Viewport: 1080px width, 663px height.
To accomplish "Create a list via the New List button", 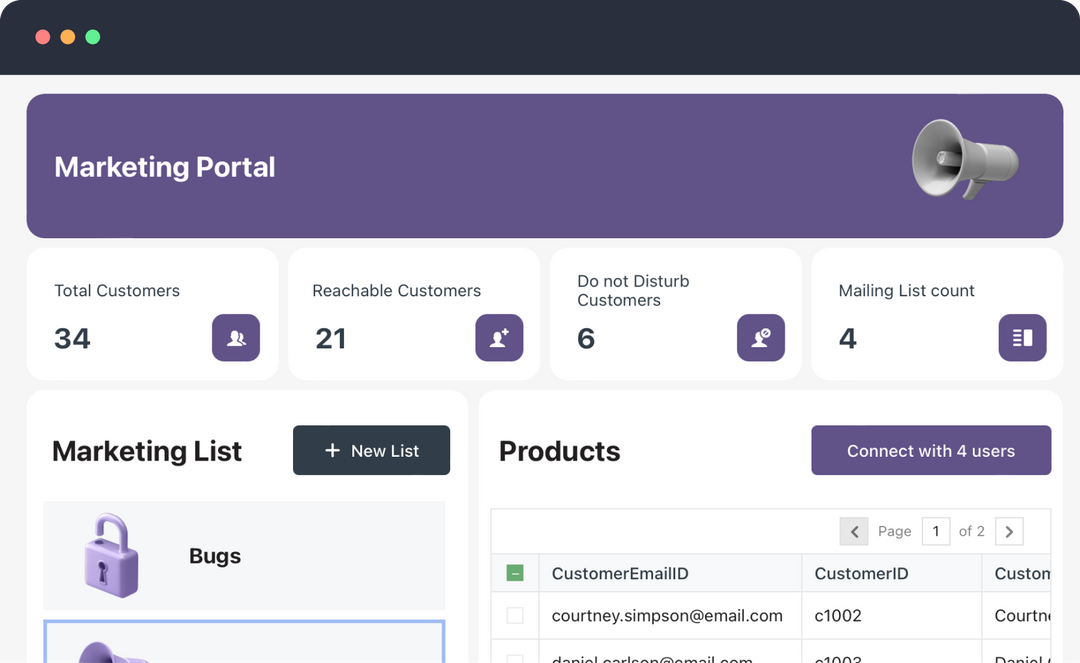I will [x=371, y=450].
